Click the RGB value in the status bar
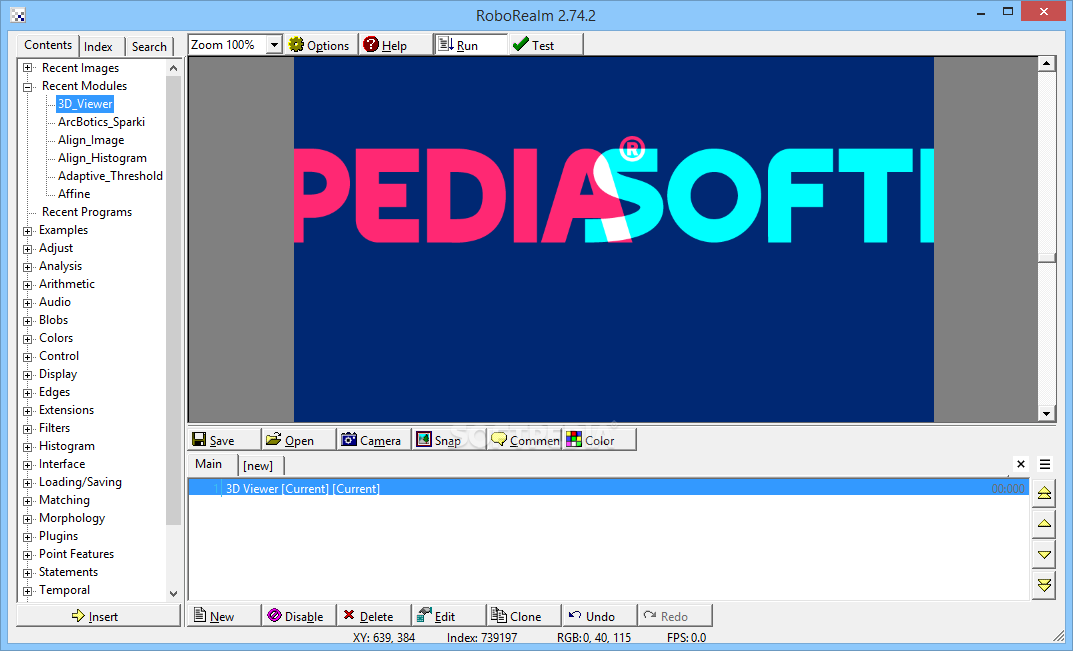 pos(594,637)
